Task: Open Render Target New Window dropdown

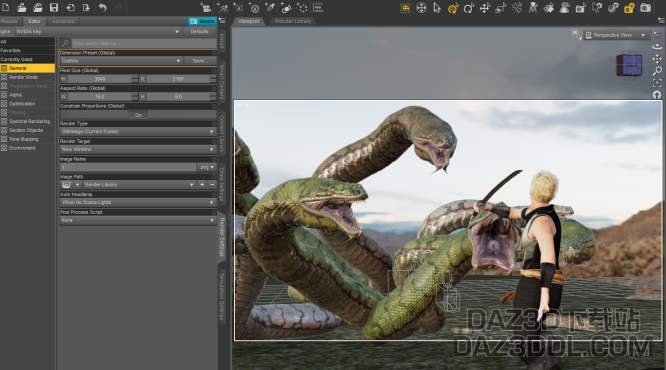Action: (x=138, y=150)
